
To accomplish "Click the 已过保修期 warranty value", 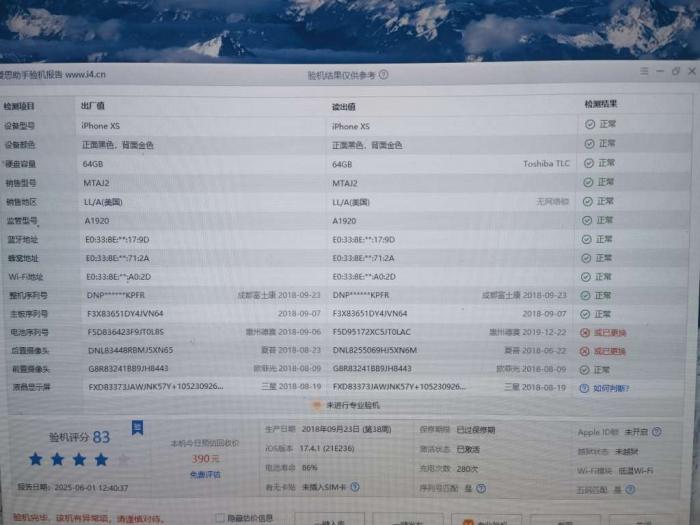I will point(475,430).
